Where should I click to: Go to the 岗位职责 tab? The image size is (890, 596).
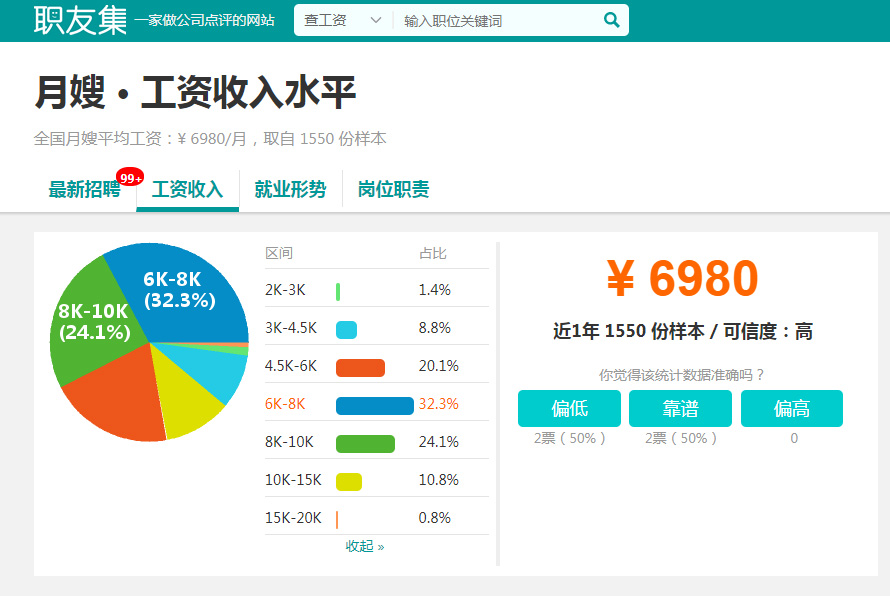pos(393,189)
